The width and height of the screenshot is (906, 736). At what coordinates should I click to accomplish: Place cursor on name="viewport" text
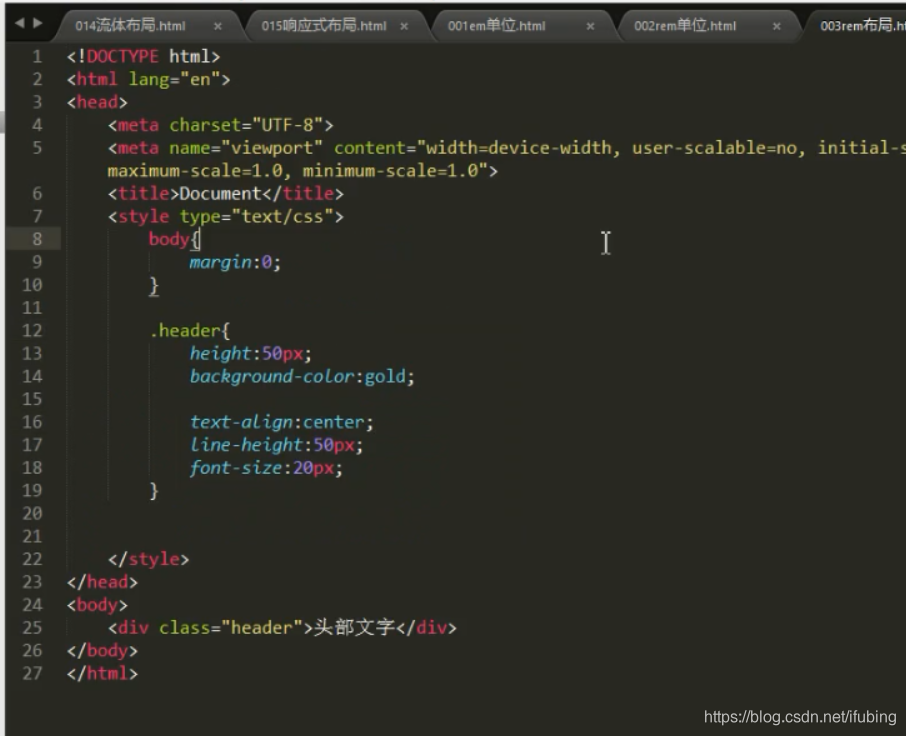click(246, 148)
